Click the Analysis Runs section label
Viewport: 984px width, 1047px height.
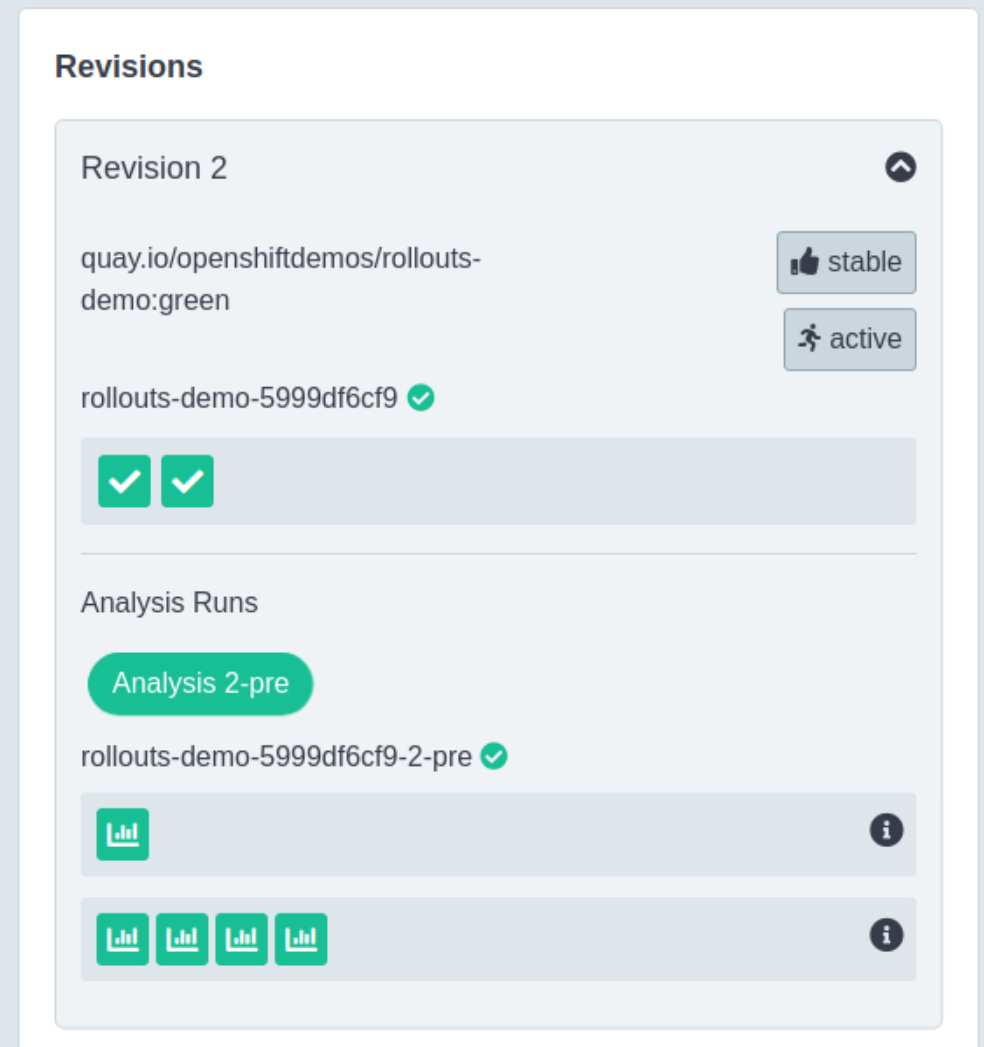point(170,602)
